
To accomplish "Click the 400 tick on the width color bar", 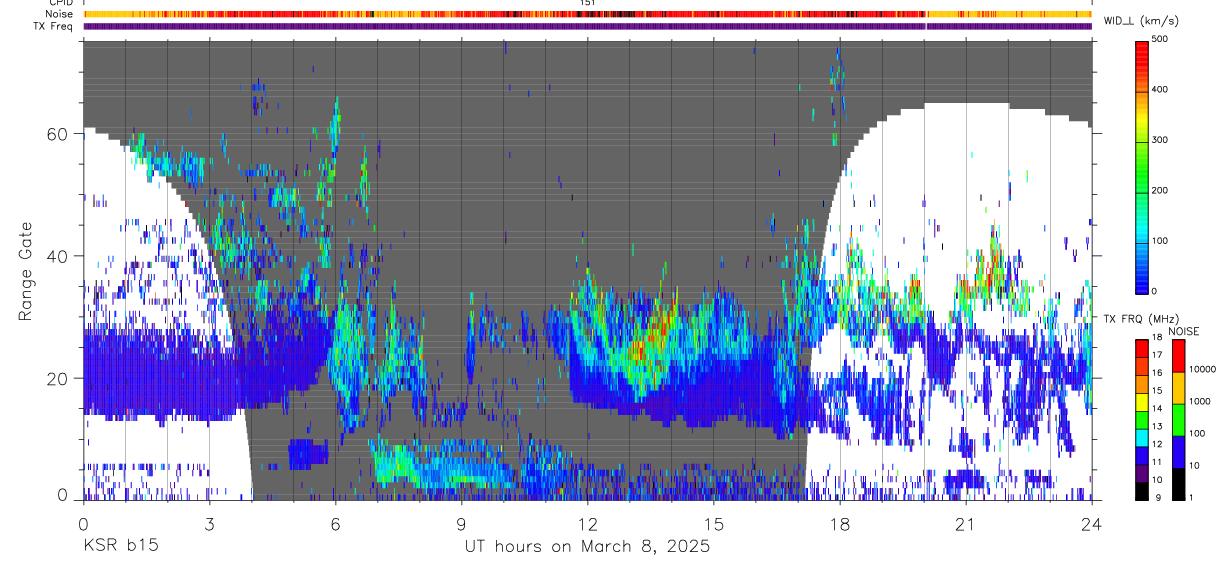I will click(x=1161, y=89).
